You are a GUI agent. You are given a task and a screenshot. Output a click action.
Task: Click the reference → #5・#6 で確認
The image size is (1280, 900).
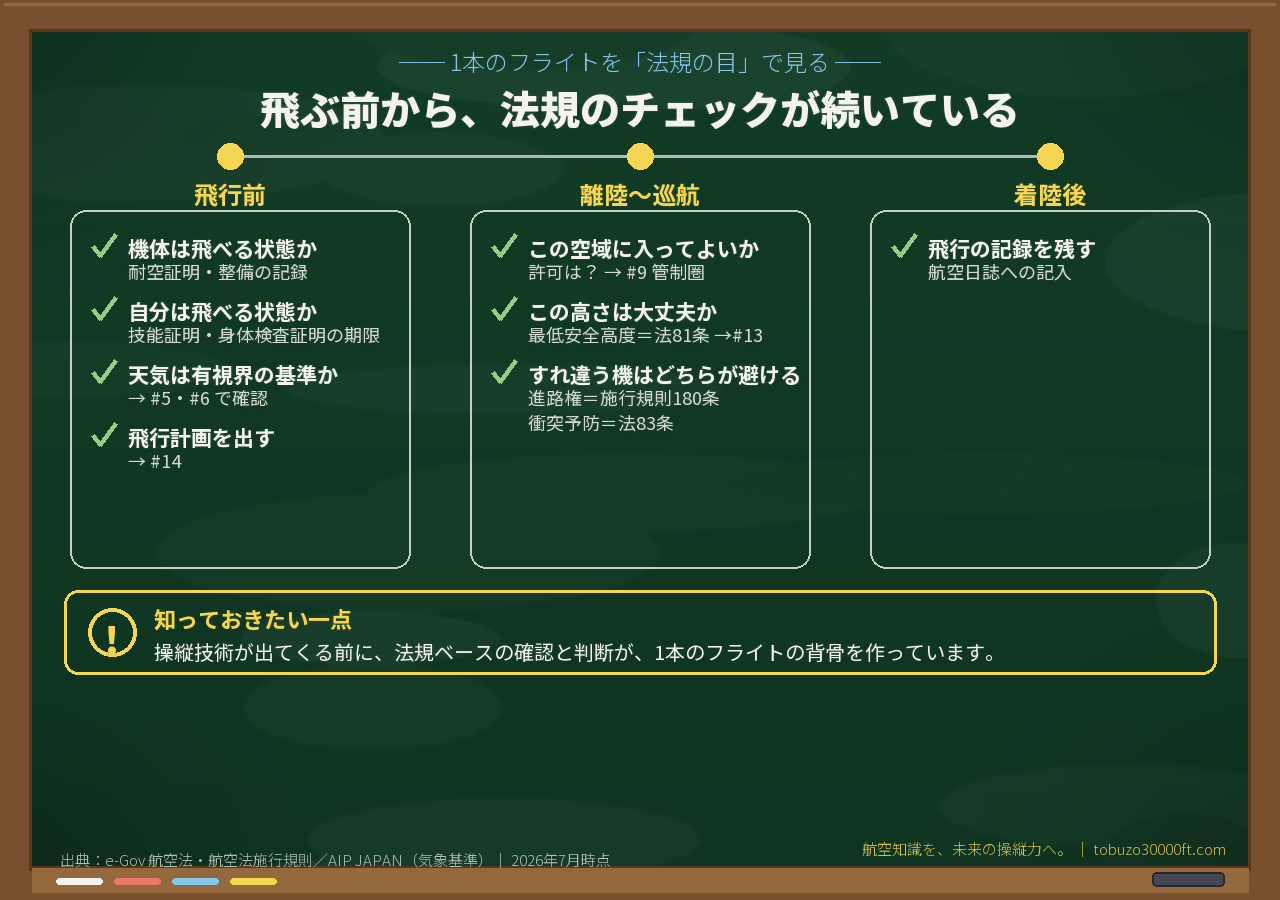click(x=198, y=398)
